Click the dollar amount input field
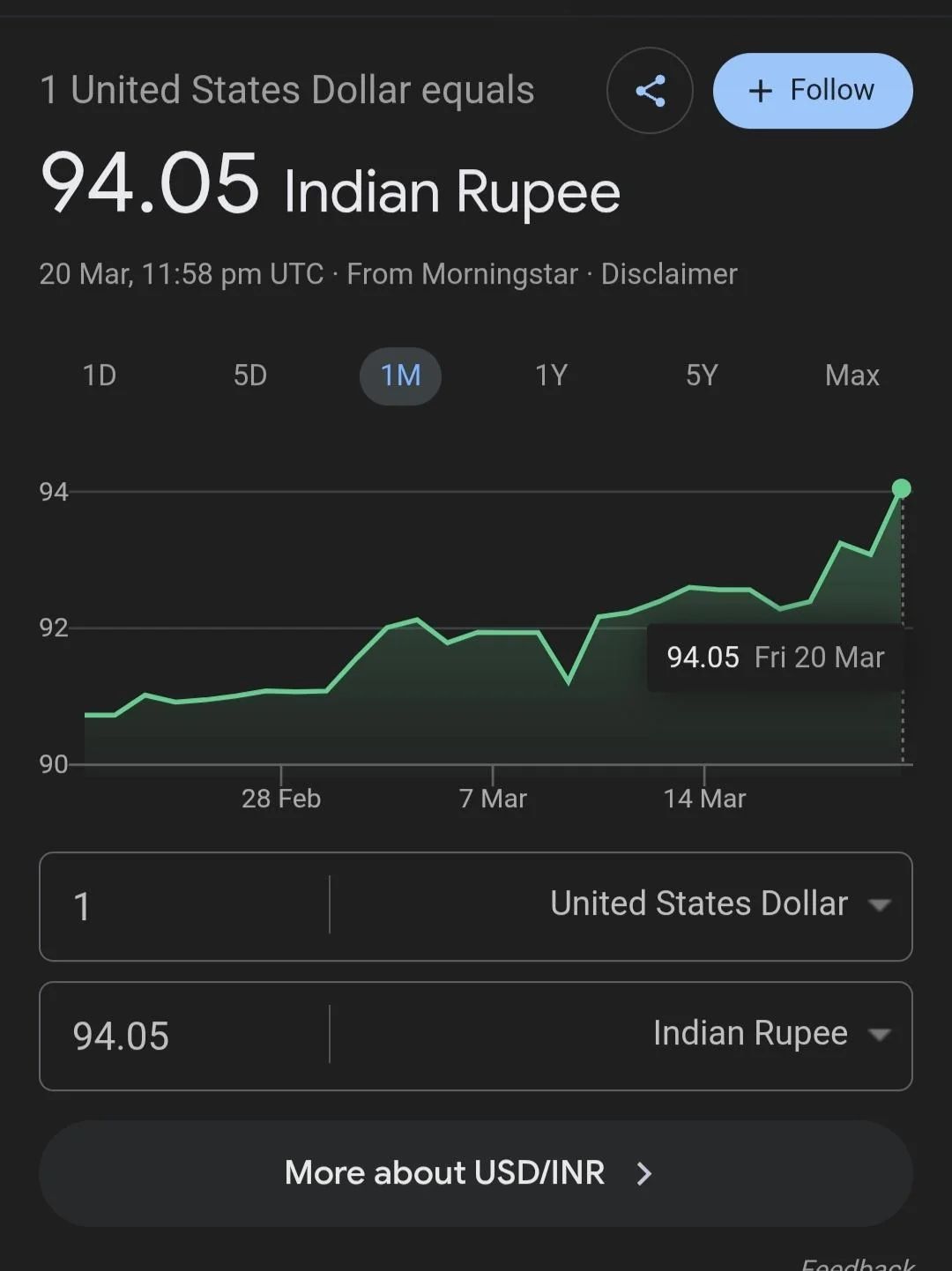Screen dimensions: 952x1271 coord(185,906)
